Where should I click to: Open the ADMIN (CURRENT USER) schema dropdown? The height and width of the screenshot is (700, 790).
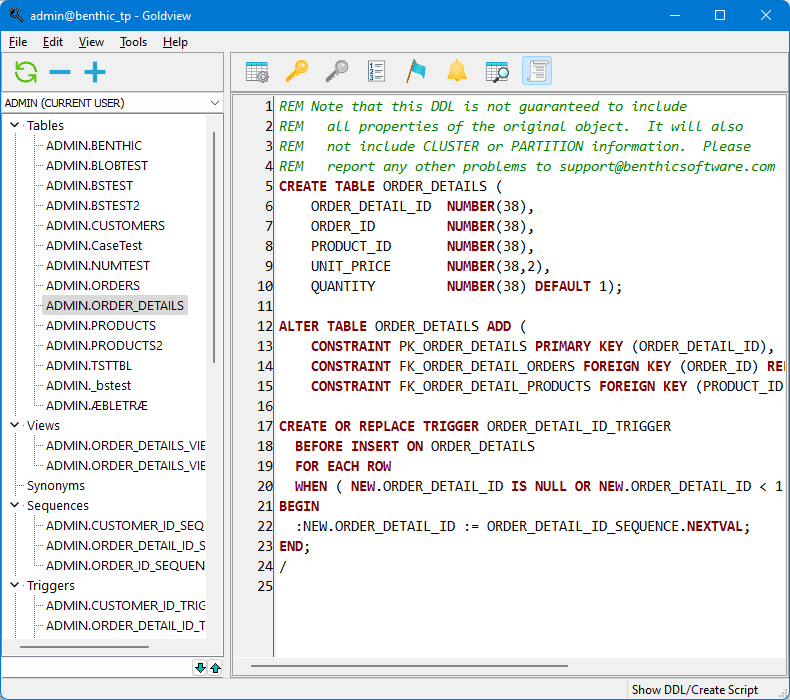(112, 103)
